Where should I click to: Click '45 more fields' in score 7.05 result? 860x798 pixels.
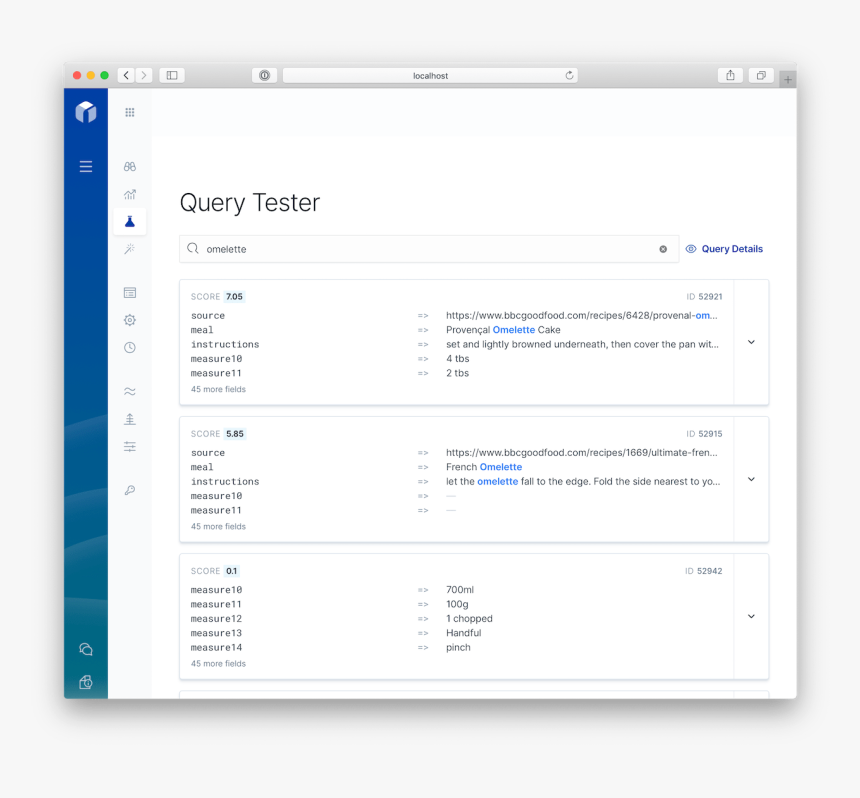click(x=218, y=389)
